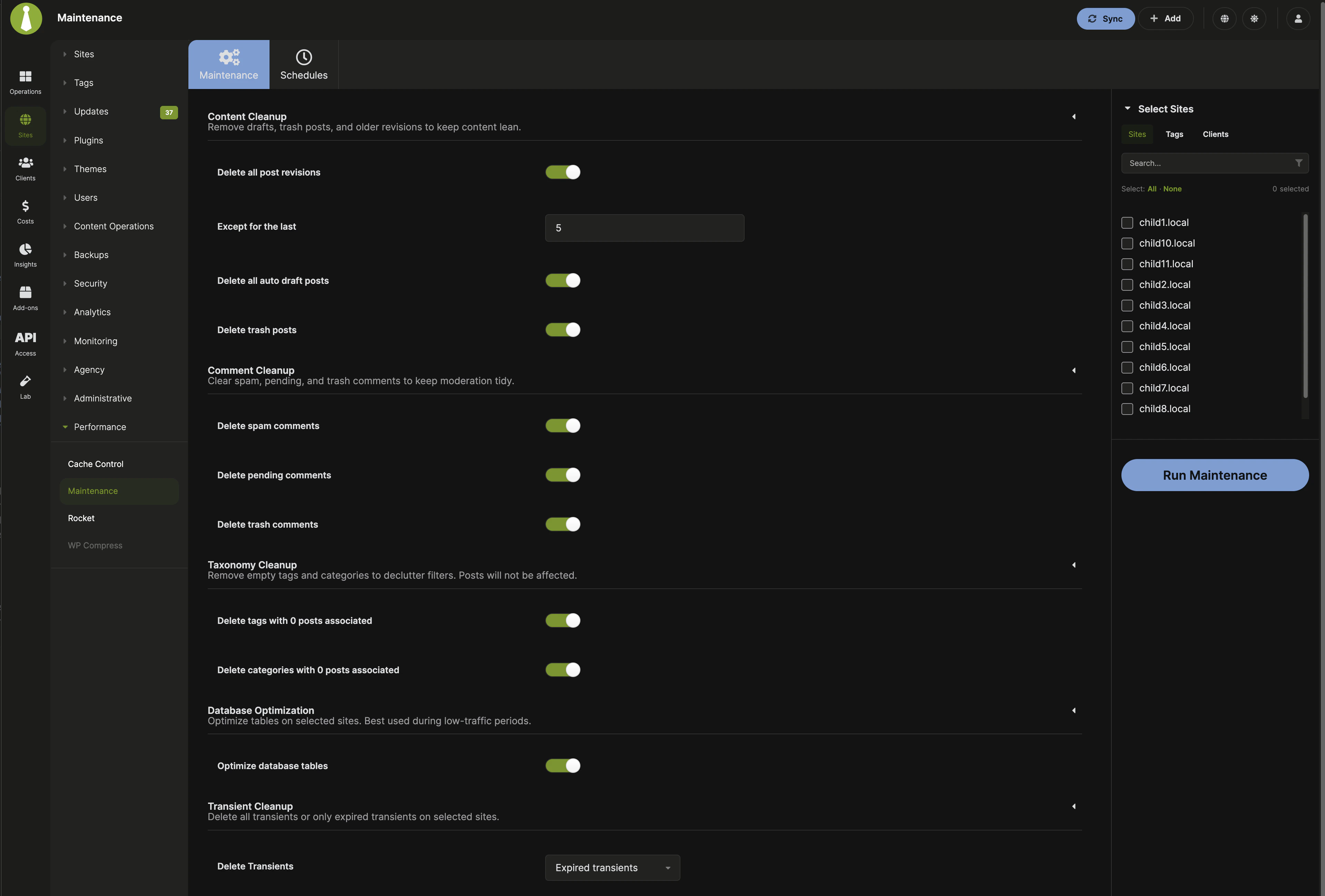Launch the Lab section
1325x896 pixels.
coord(25,387)
